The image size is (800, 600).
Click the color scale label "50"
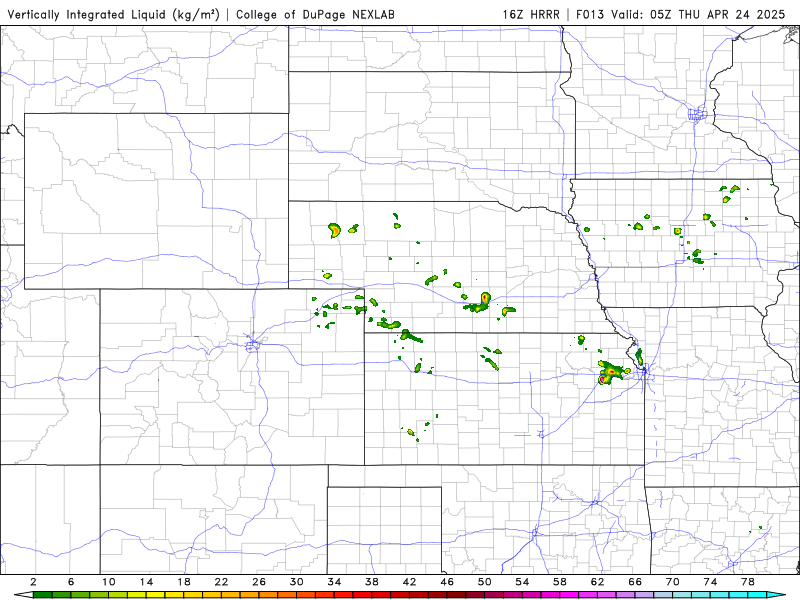click(485, 582)
